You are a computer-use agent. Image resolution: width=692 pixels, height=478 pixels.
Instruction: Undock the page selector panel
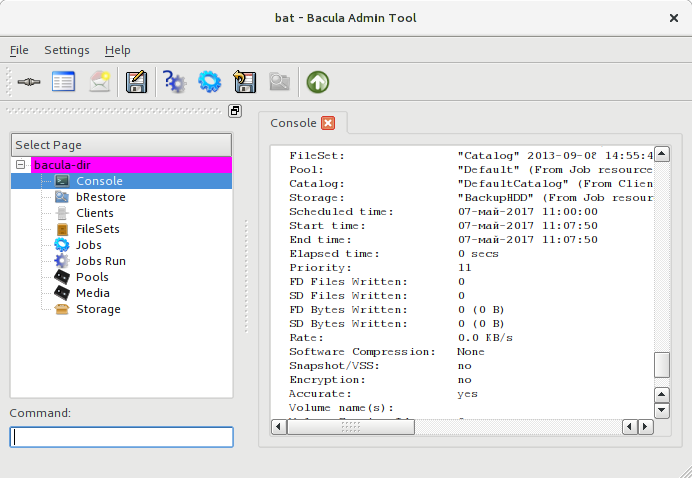235,111
